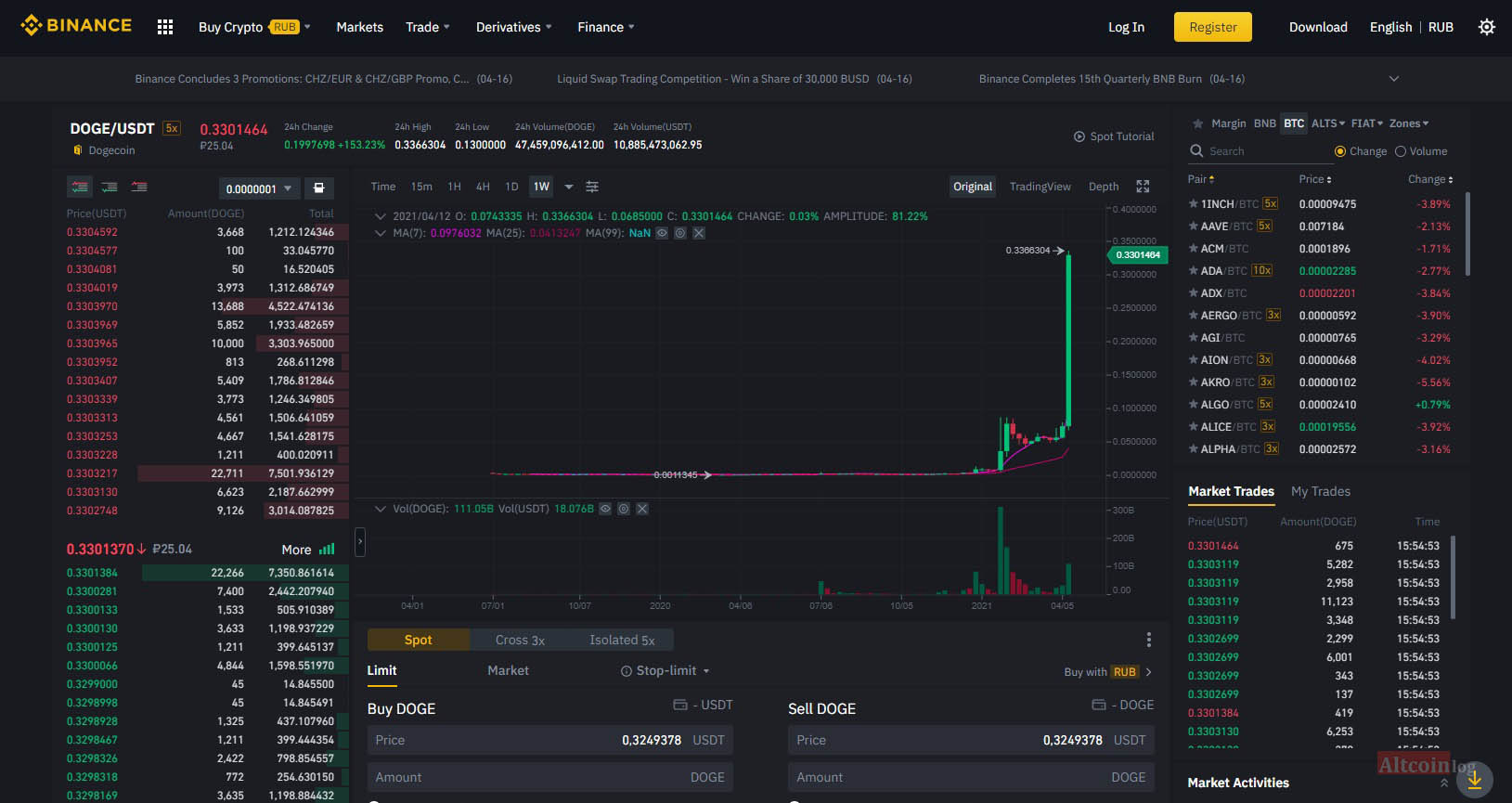Click the Sell DOGE wallet card icon
This screenshot has height=803, width=1512.
(1100, 705)
